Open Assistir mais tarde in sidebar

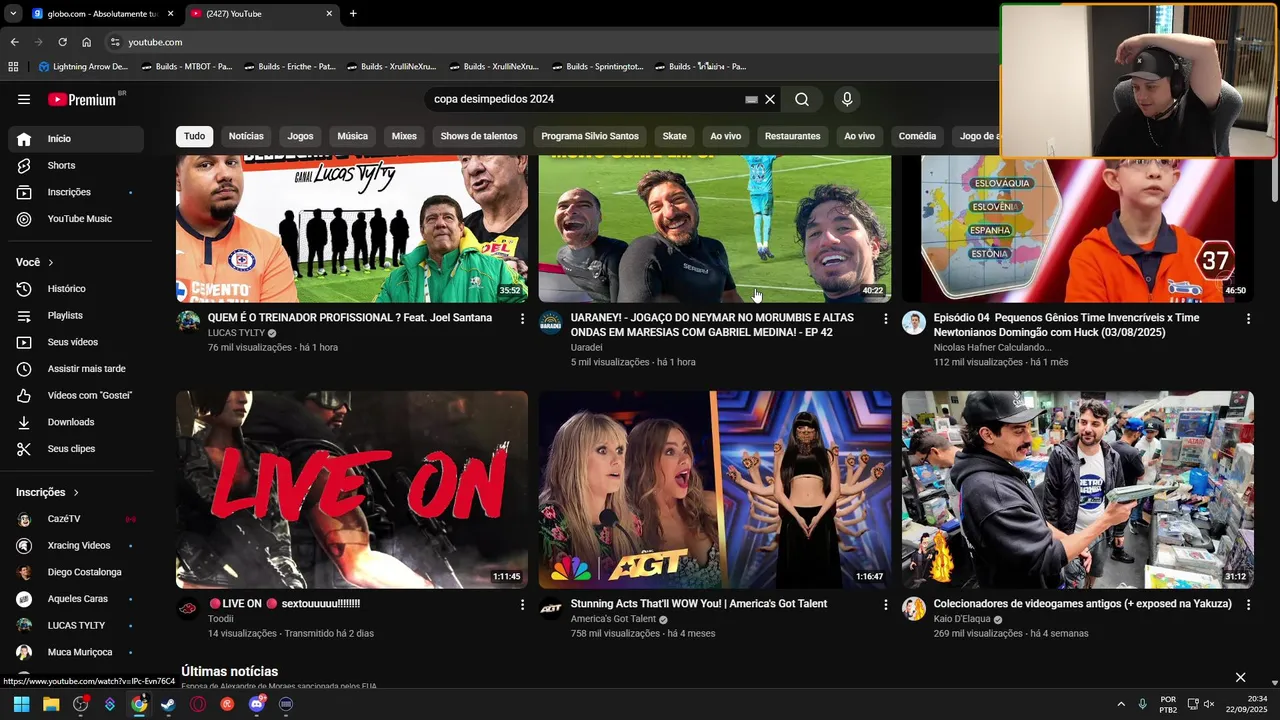pos(76,369)
